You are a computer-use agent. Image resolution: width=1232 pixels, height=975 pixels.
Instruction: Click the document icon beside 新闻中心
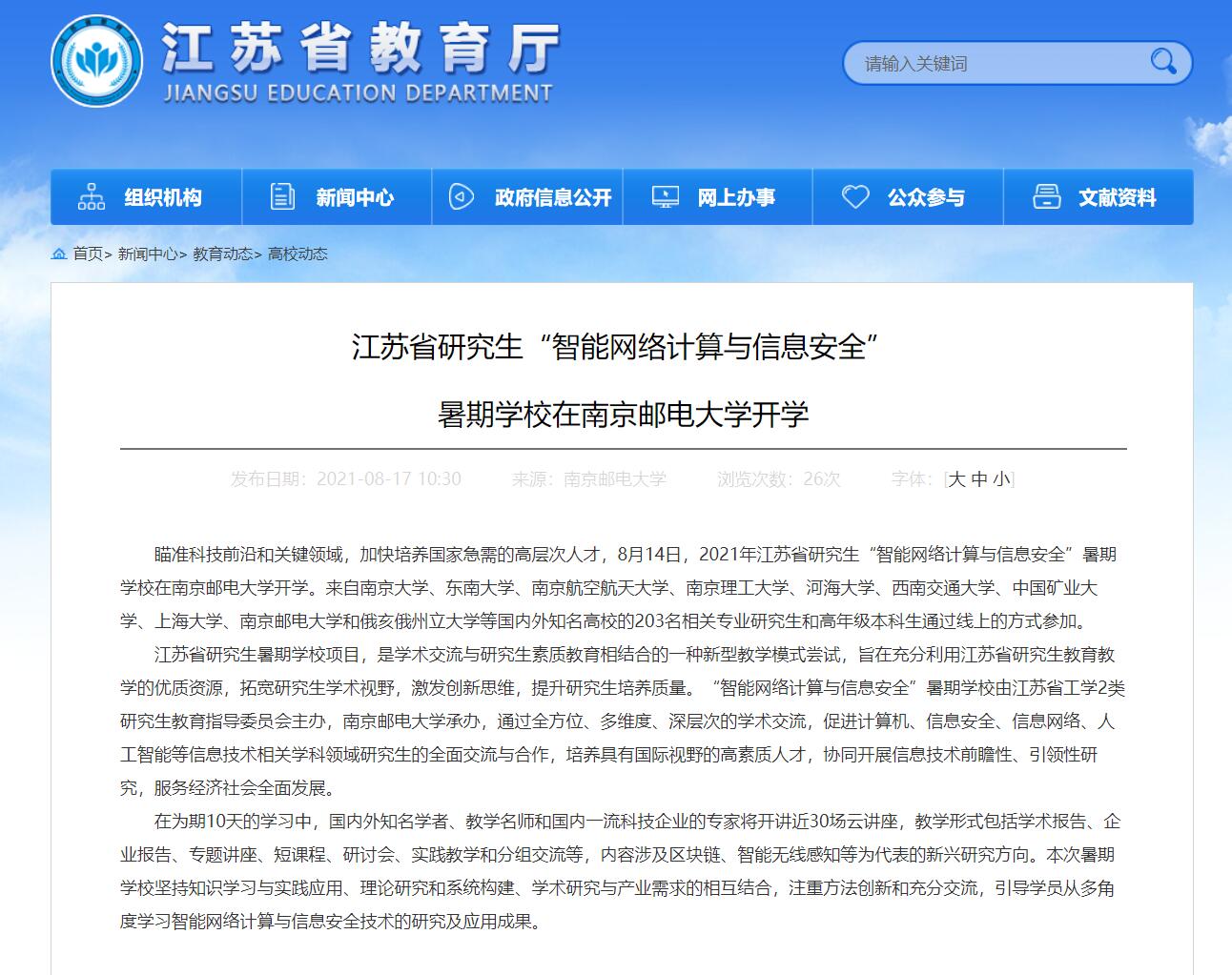[283, 197]
